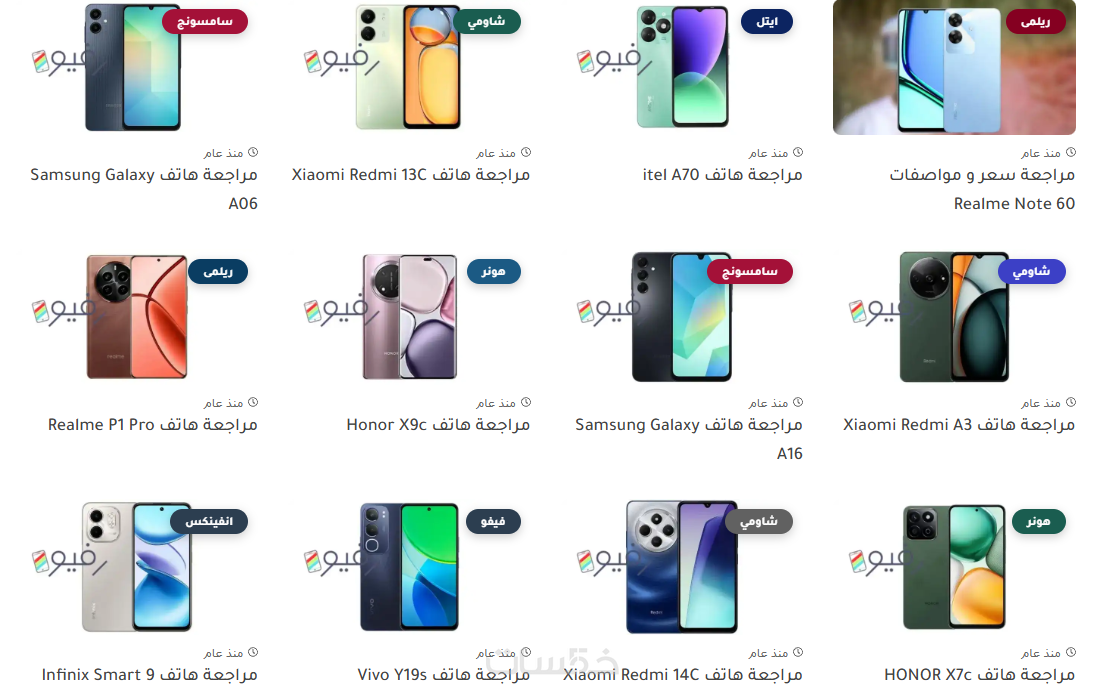
Task: Click the ايتل brand badge
Action: pyautogui.click(x=767, y=21)
